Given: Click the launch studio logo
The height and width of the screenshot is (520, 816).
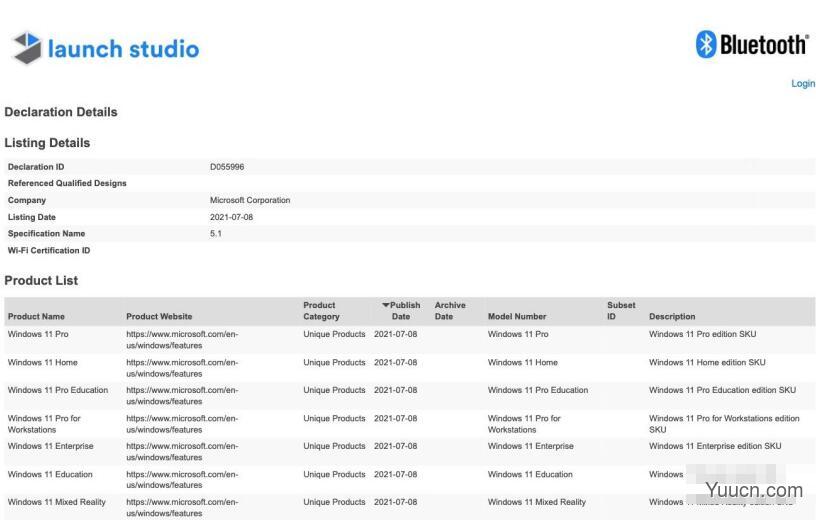Looking at the screenshot, I should [105, 48].
